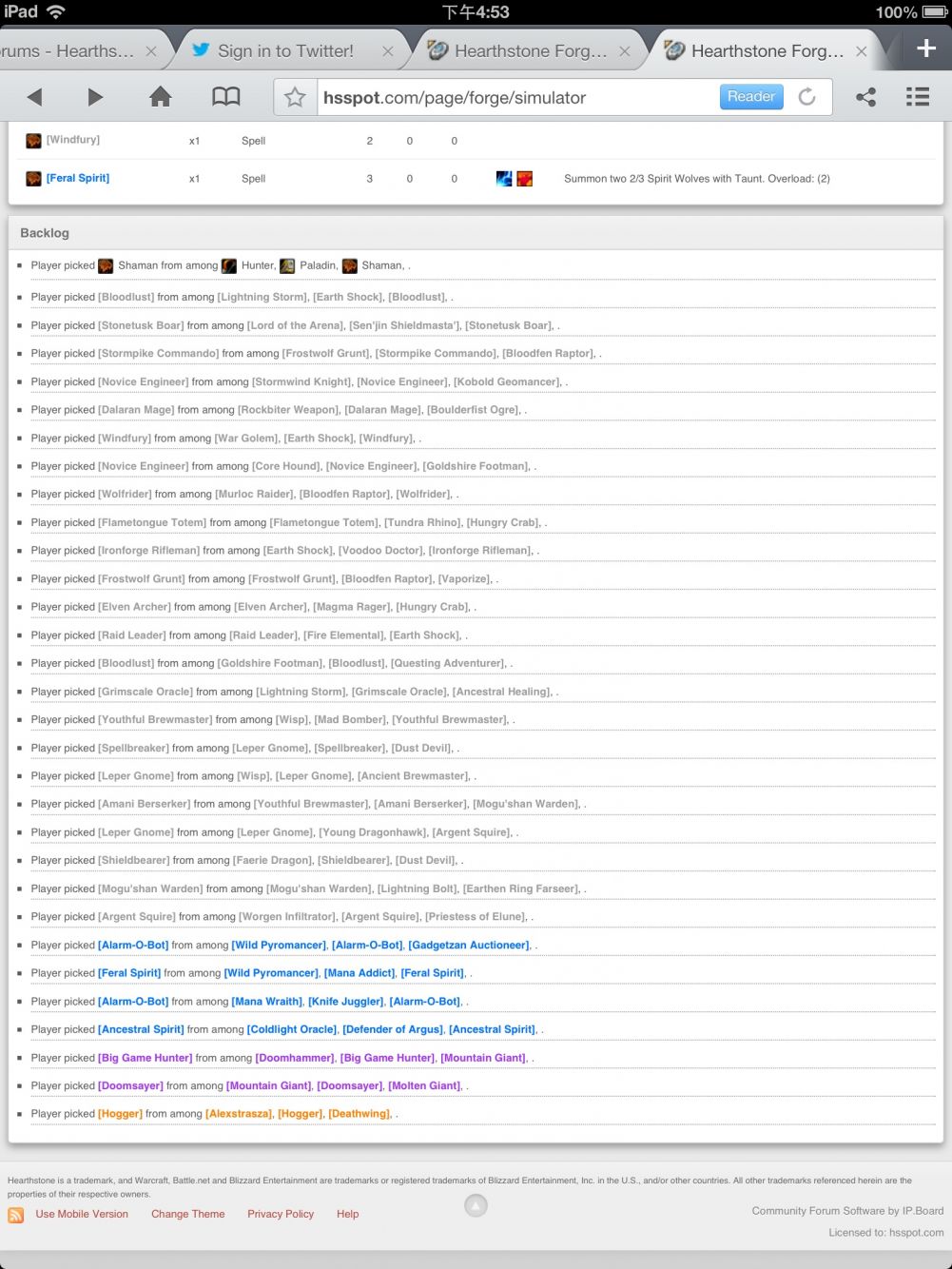This screenshot has height=1269, width=952.
Task: Open Community Forum Software by IP.Board link
Action: [x=847, y=1211]
